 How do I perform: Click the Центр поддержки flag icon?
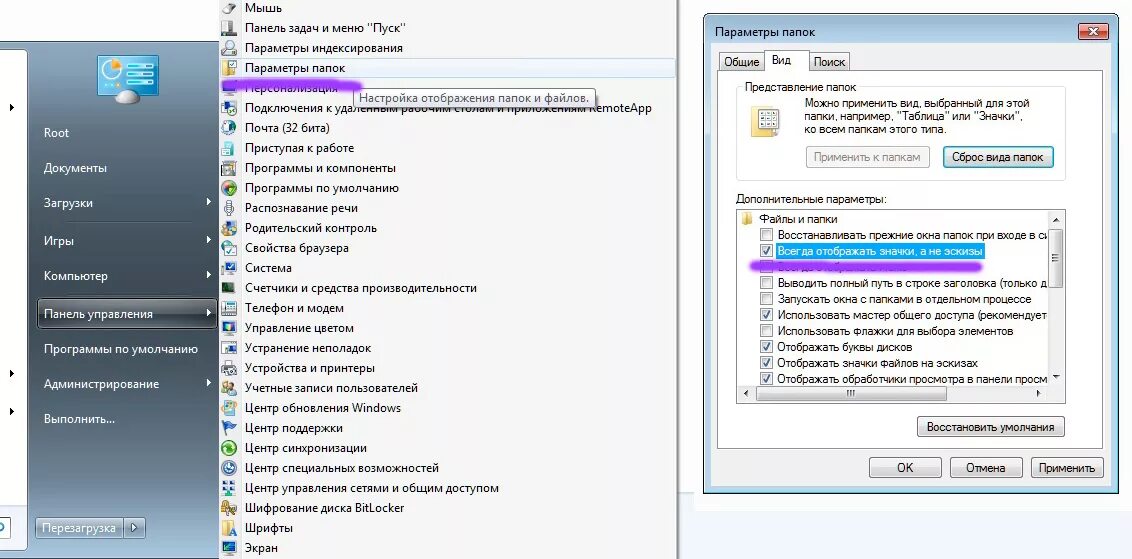229,428
